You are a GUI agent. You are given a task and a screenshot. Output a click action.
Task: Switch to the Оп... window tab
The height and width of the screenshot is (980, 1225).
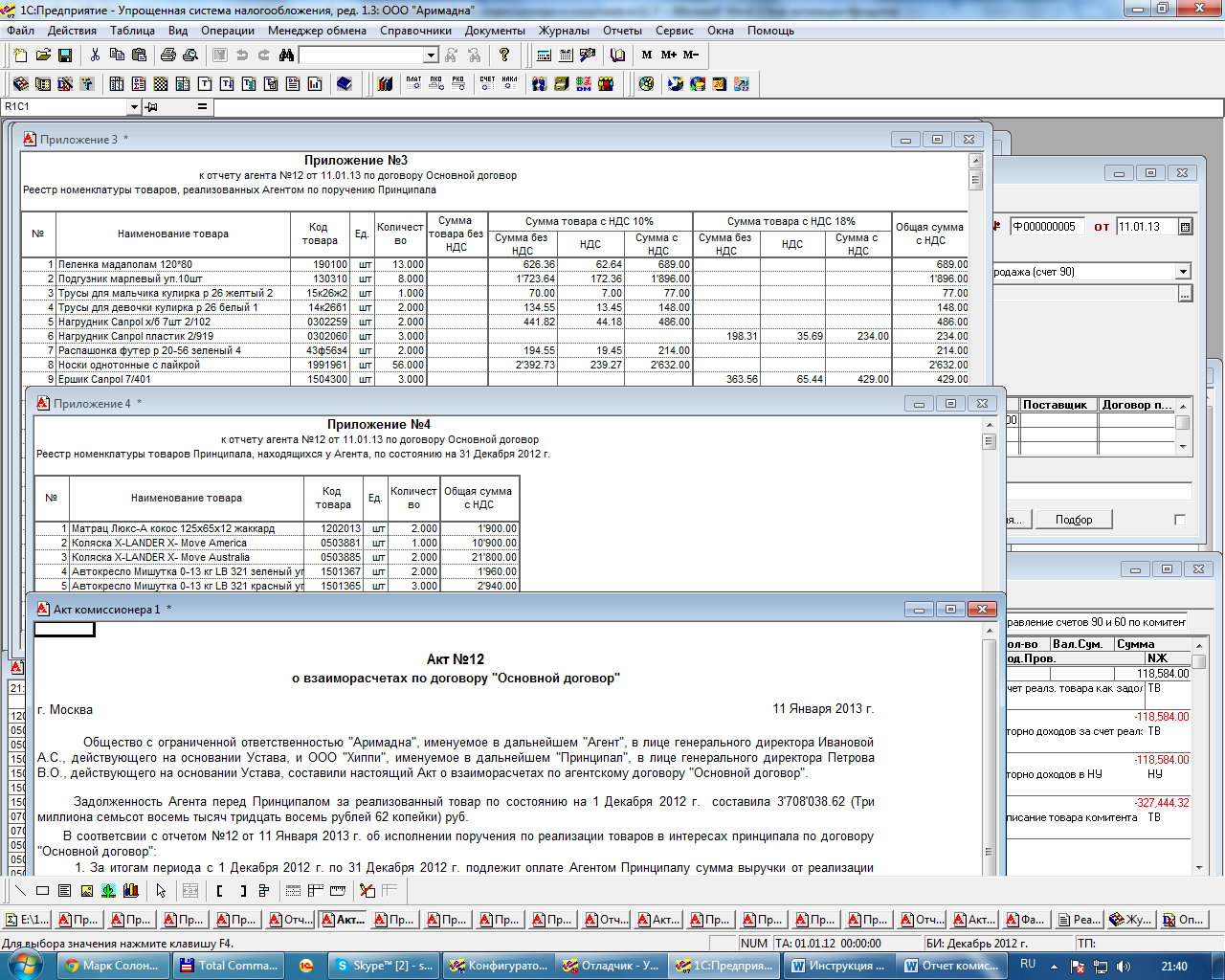[x=1184, y=920]
